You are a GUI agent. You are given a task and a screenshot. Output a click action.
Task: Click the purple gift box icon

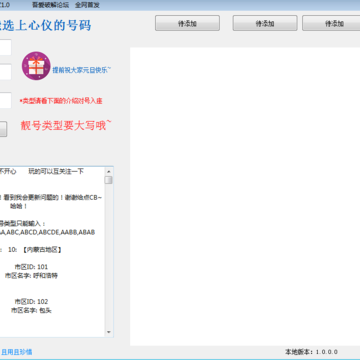[36, 66]
